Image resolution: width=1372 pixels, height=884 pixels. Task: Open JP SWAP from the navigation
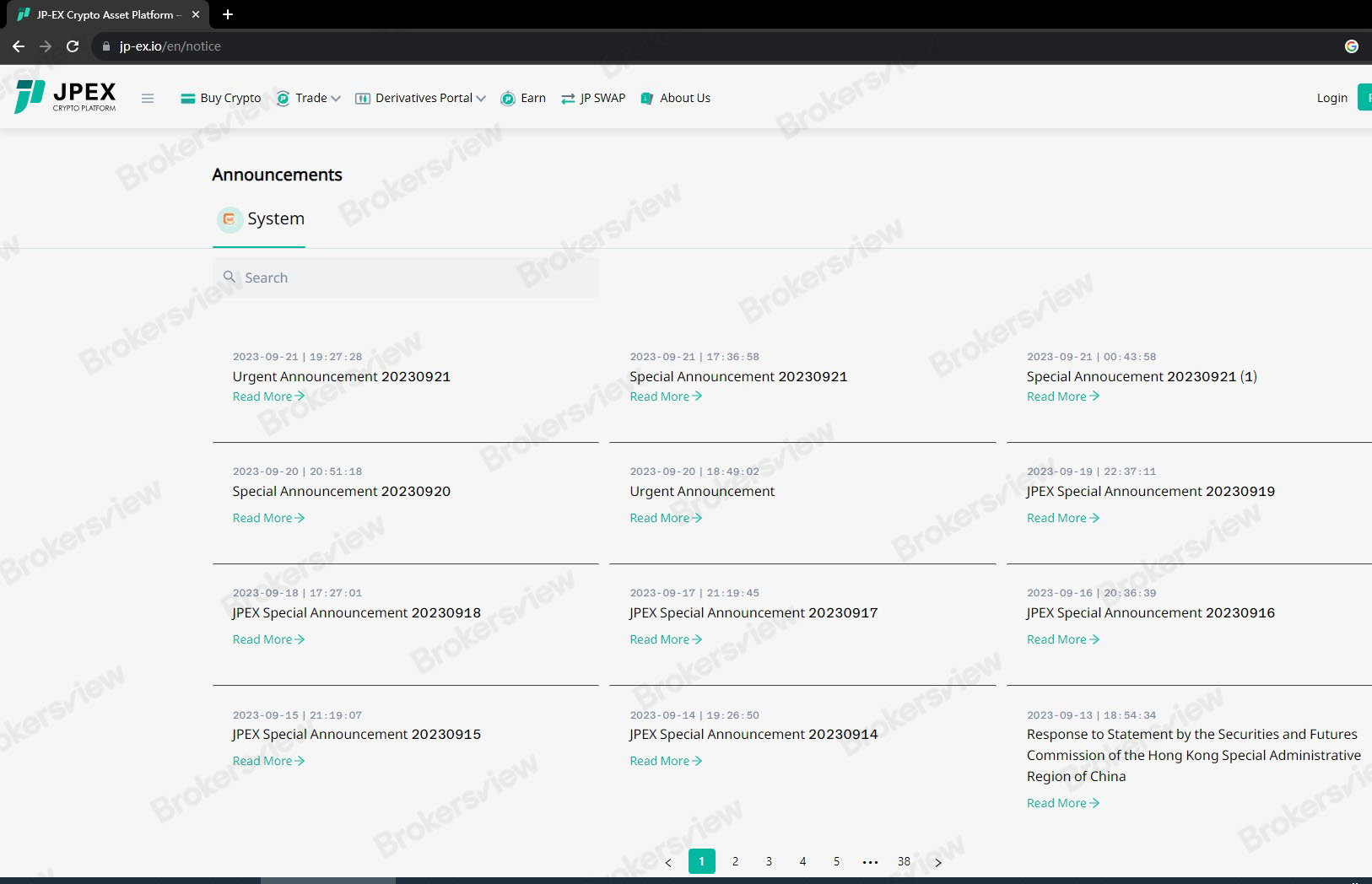click(593, 98)
